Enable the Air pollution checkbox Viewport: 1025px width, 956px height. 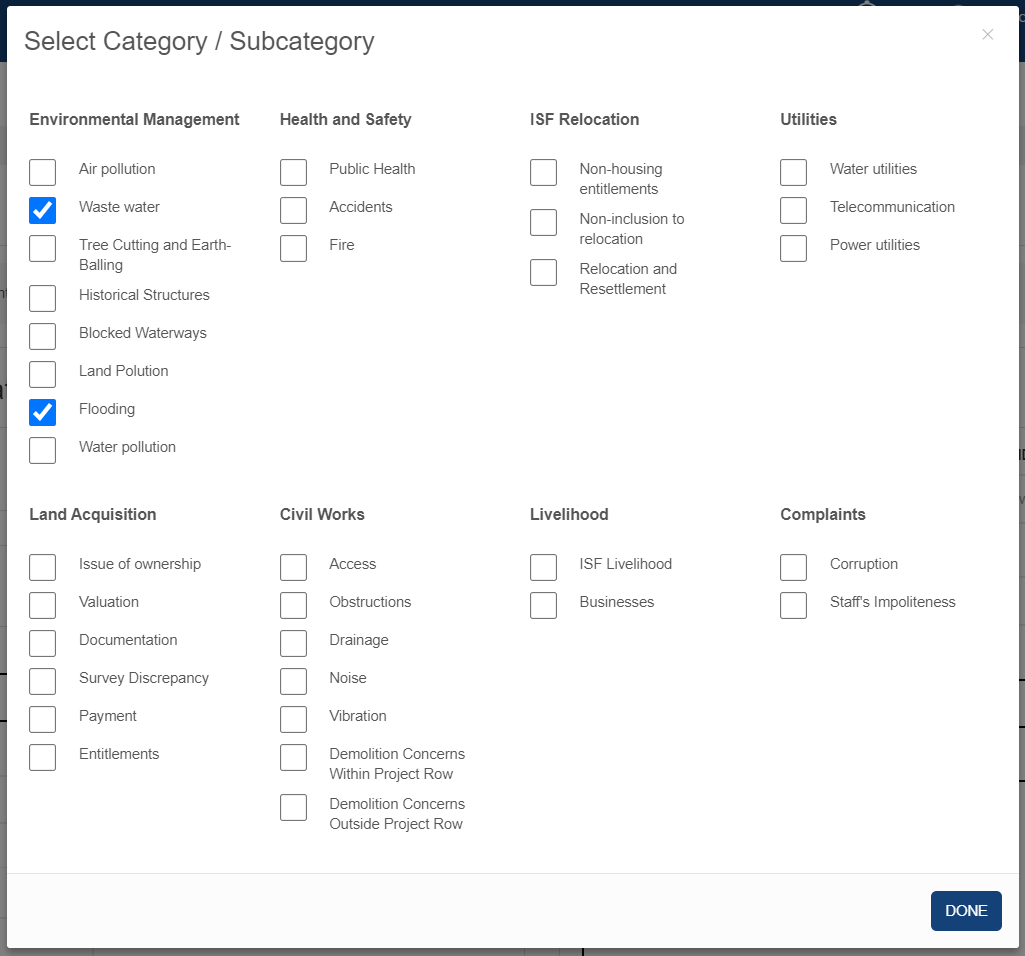point(43,172)
